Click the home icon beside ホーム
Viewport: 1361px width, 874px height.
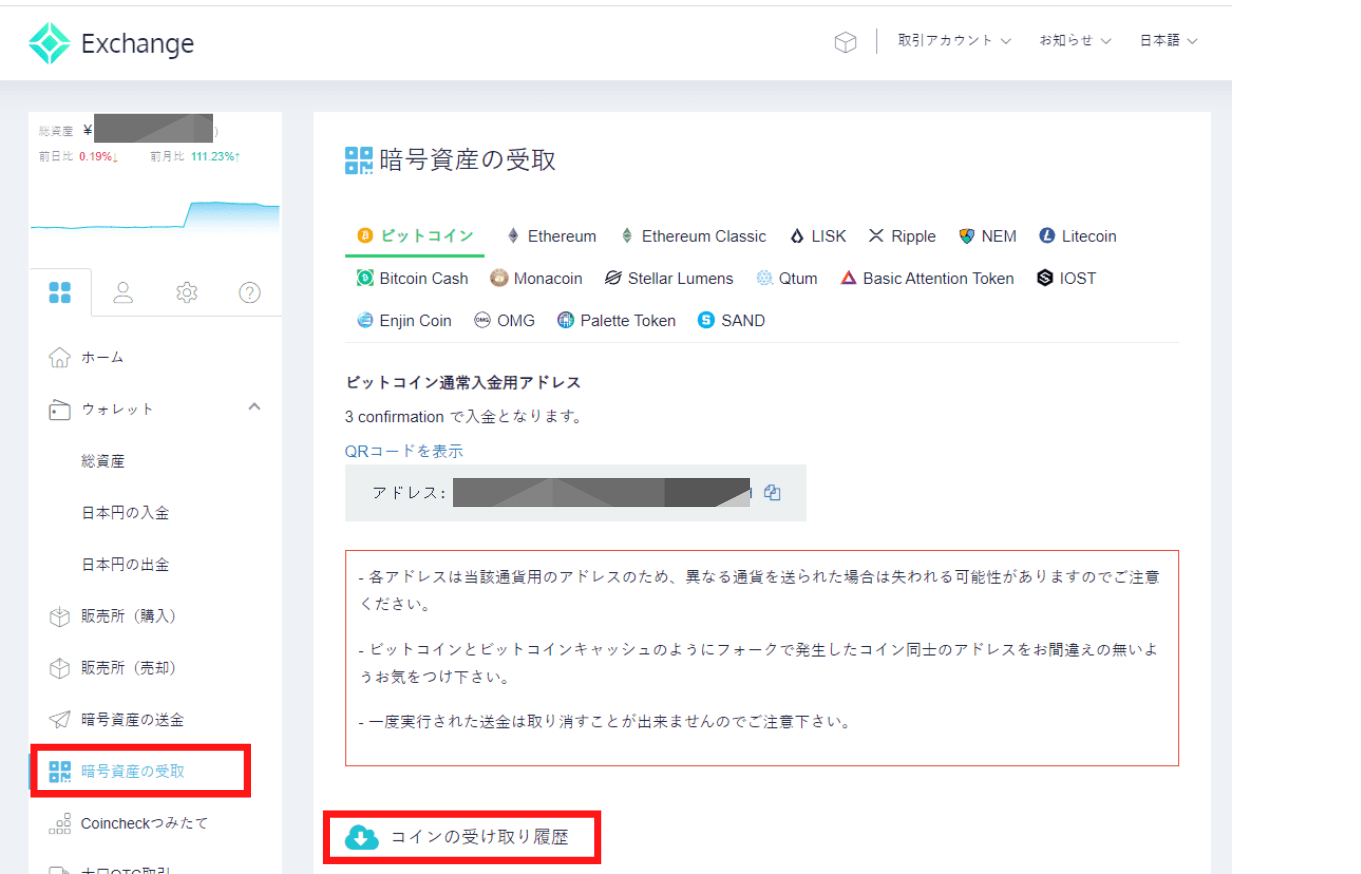pyautogui.click(x=60, y=357)
